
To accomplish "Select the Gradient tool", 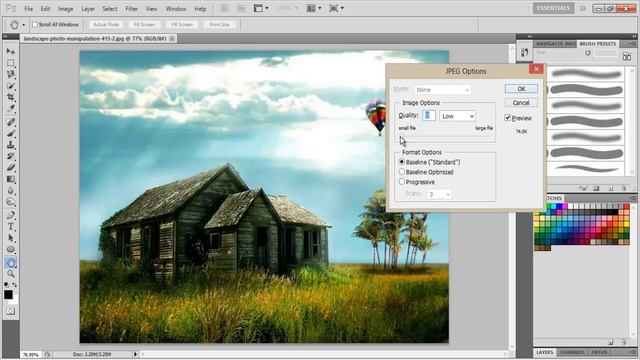I will click(x=11, y=179).
